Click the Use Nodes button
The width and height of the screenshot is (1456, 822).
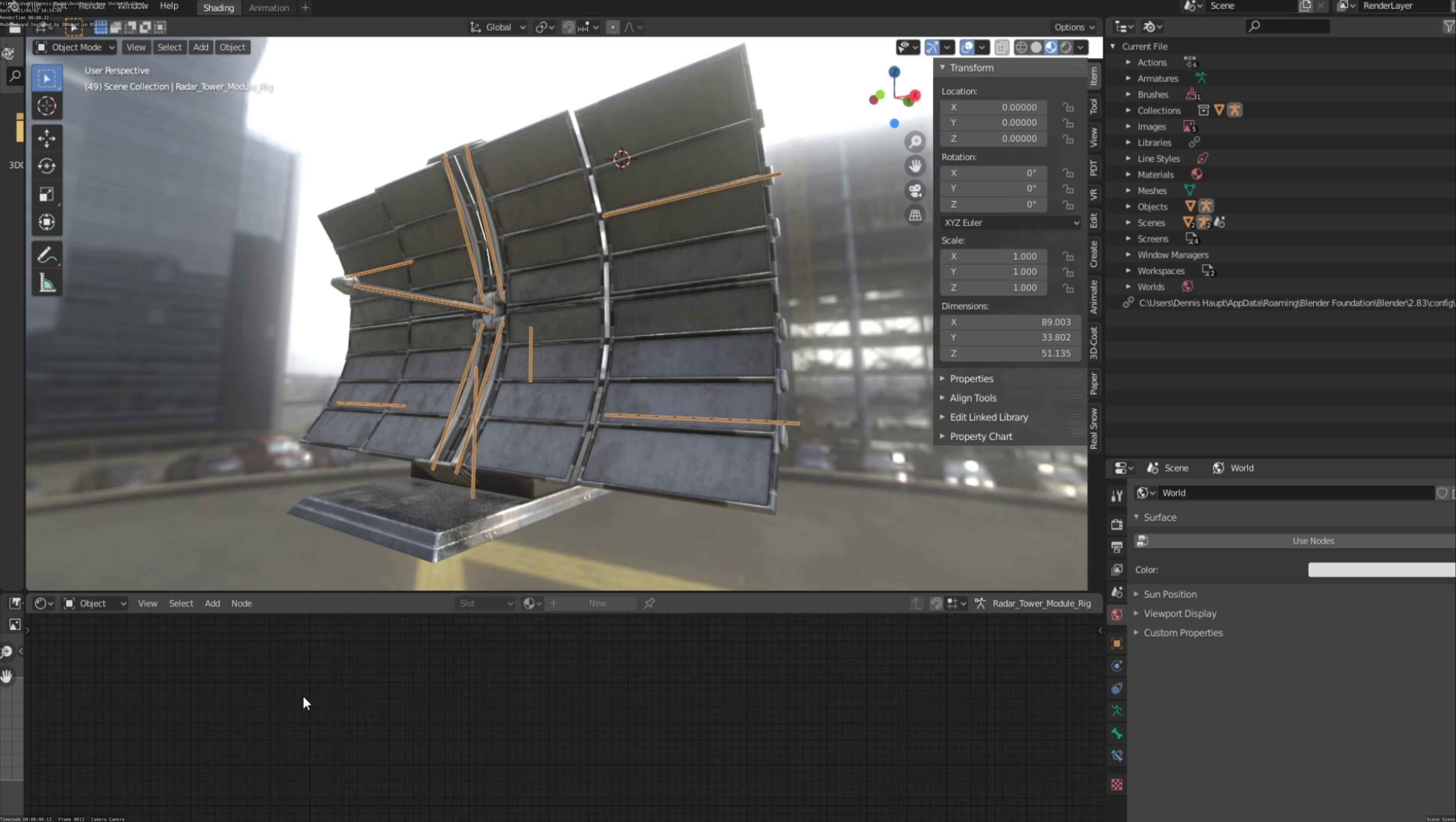point(1312,541)
